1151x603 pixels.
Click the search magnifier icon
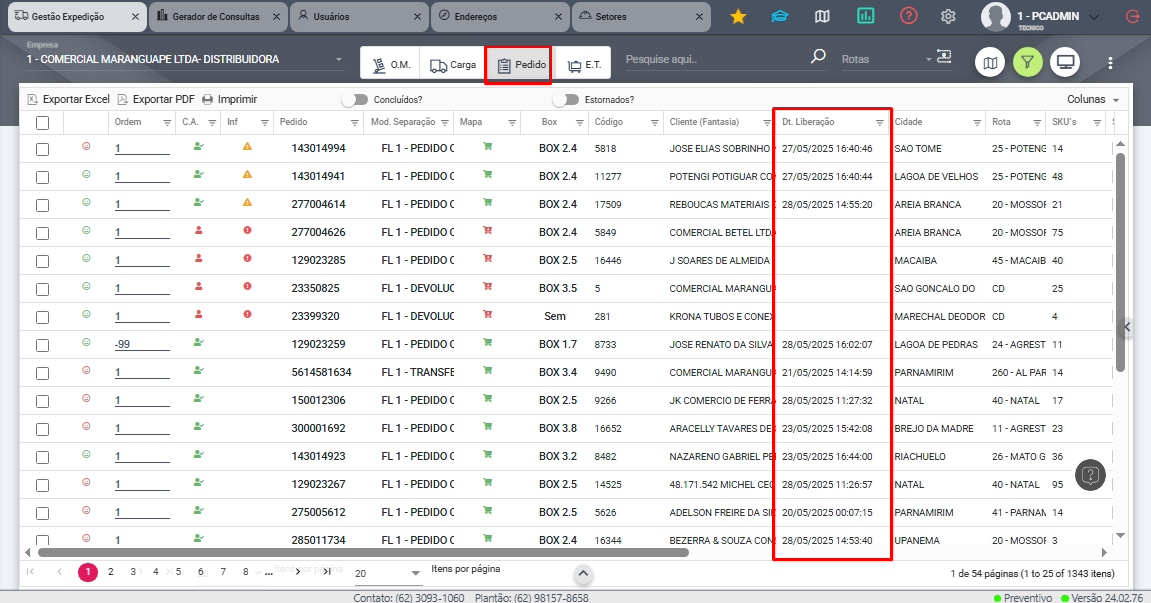[x=818, y=57]
